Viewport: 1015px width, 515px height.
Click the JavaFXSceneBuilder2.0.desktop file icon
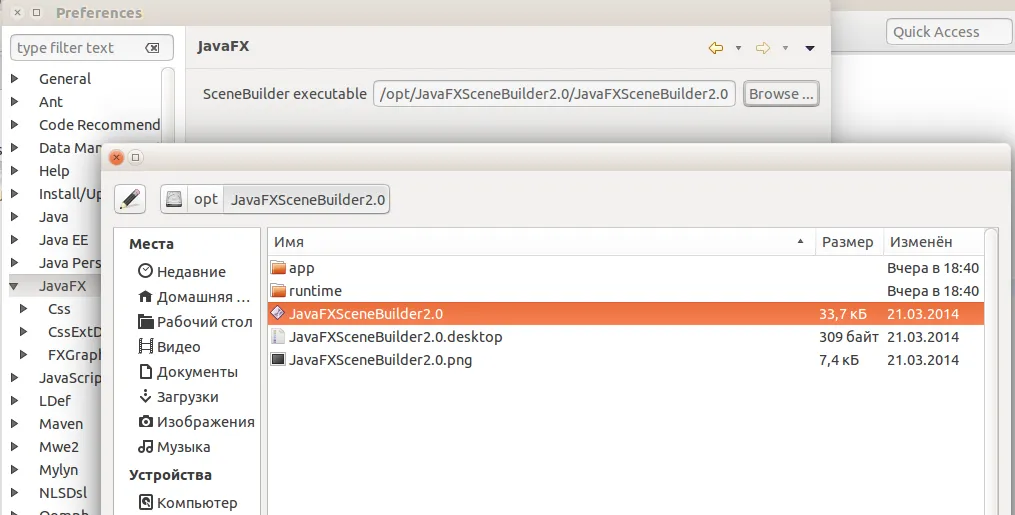[x=278, y=336]
